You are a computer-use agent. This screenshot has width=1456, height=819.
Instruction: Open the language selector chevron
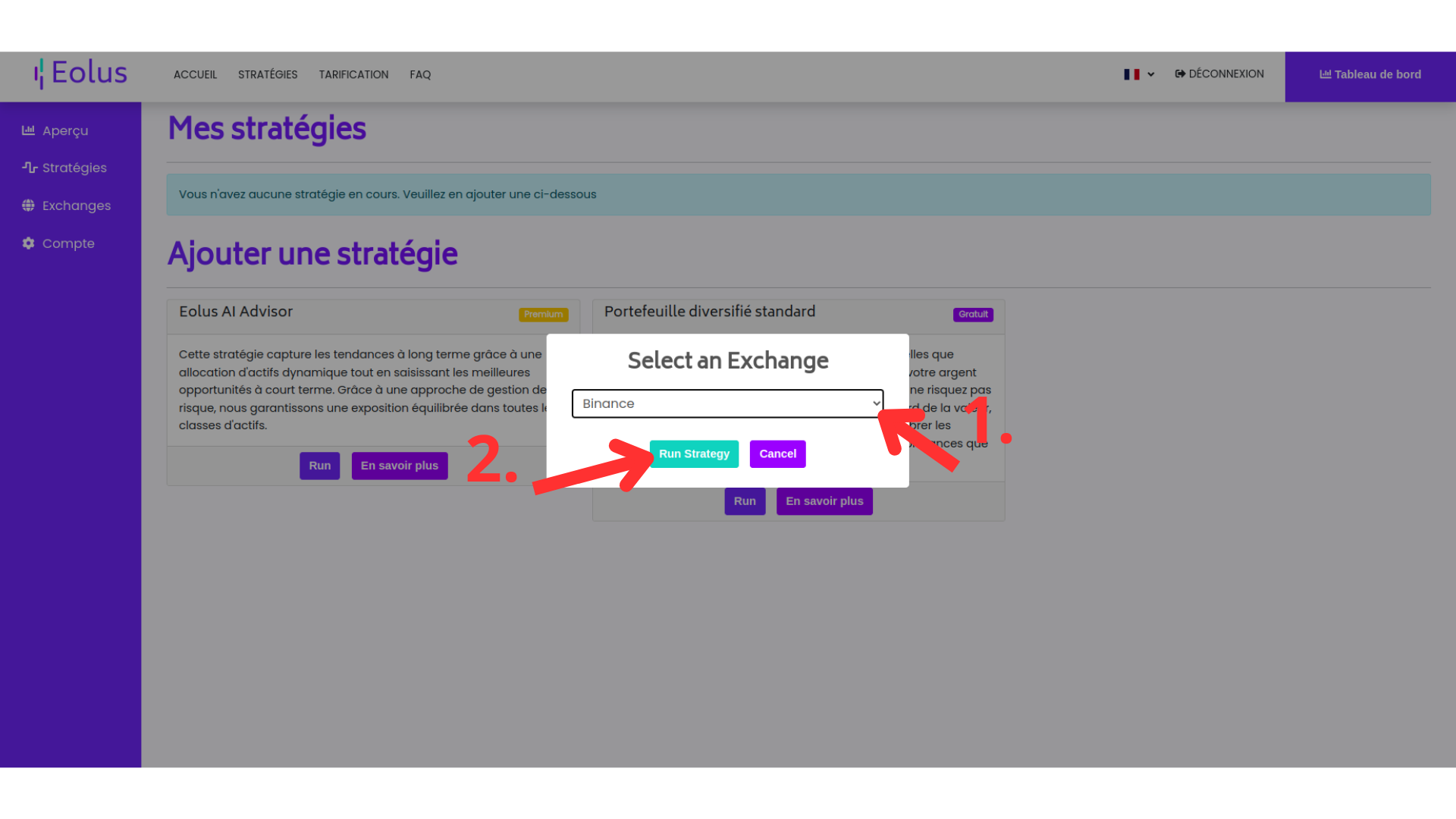[x=1150, y=74]
